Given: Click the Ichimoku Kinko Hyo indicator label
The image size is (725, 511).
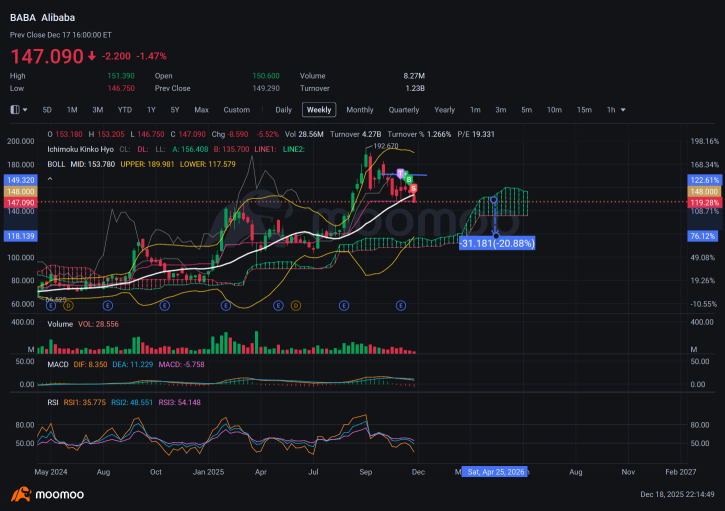Looking at the screenshot, I should pos(80,149).
